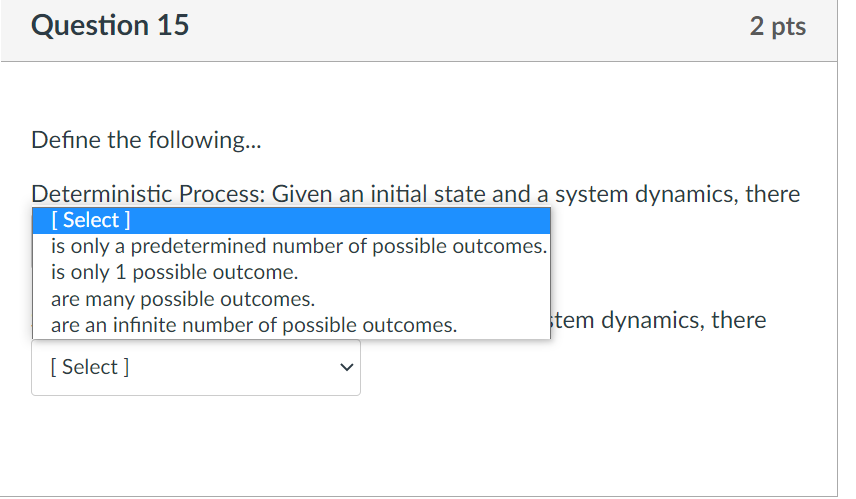
Task: Click the "Define the following..." instruction text
Action: [144, 140]
